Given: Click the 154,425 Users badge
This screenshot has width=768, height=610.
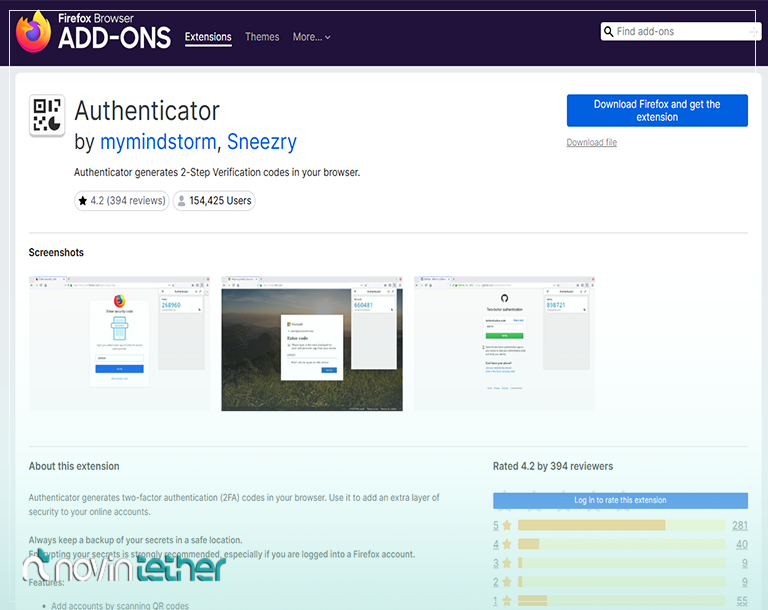Looking at the screenshot, I should tap(214, 201).
